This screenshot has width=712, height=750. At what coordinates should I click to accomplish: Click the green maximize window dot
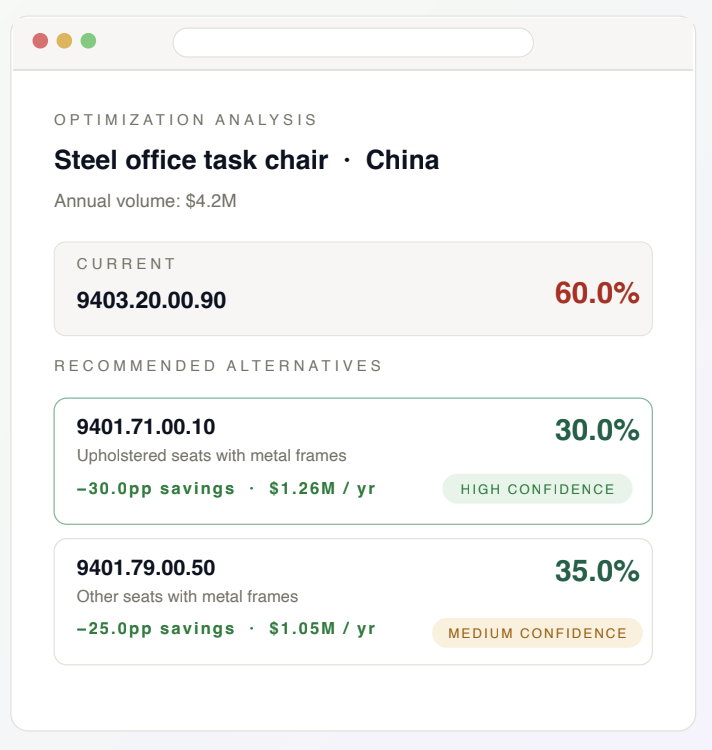pyautogui.click(x=88, y=41)
